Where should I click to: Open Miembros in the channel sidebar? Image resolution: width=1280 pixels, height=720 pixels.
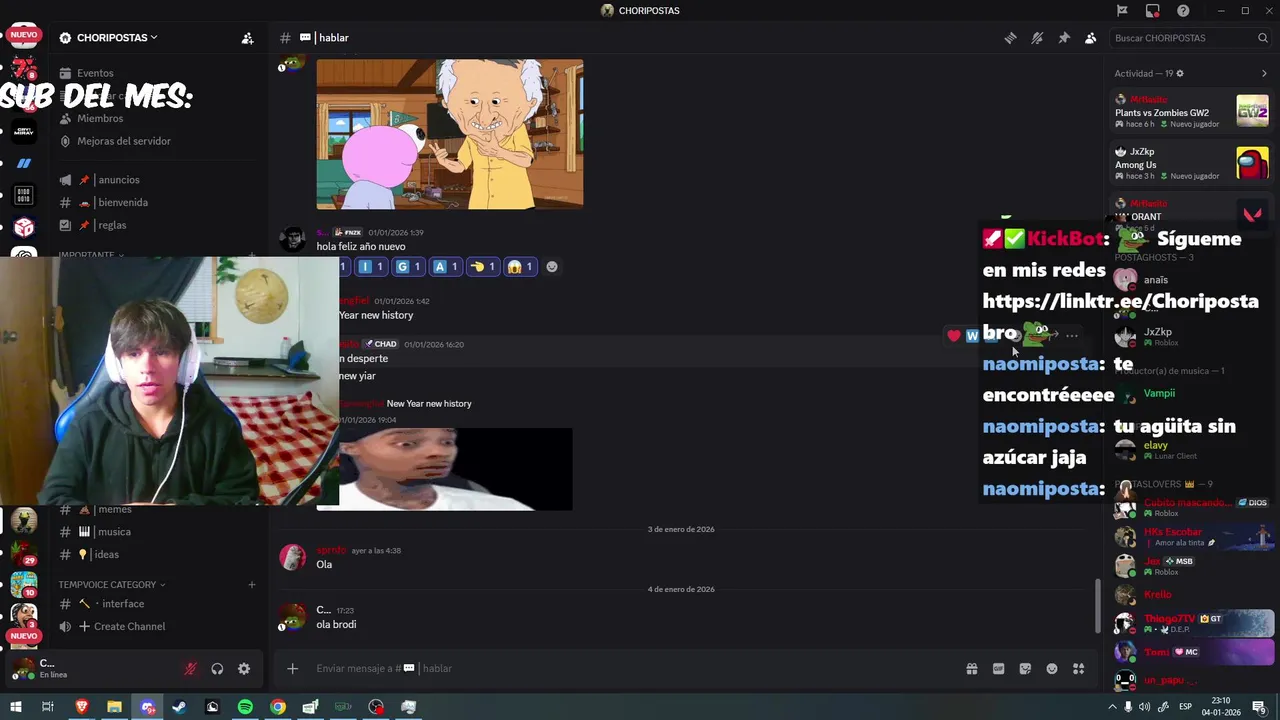click(x=100, y=118)
